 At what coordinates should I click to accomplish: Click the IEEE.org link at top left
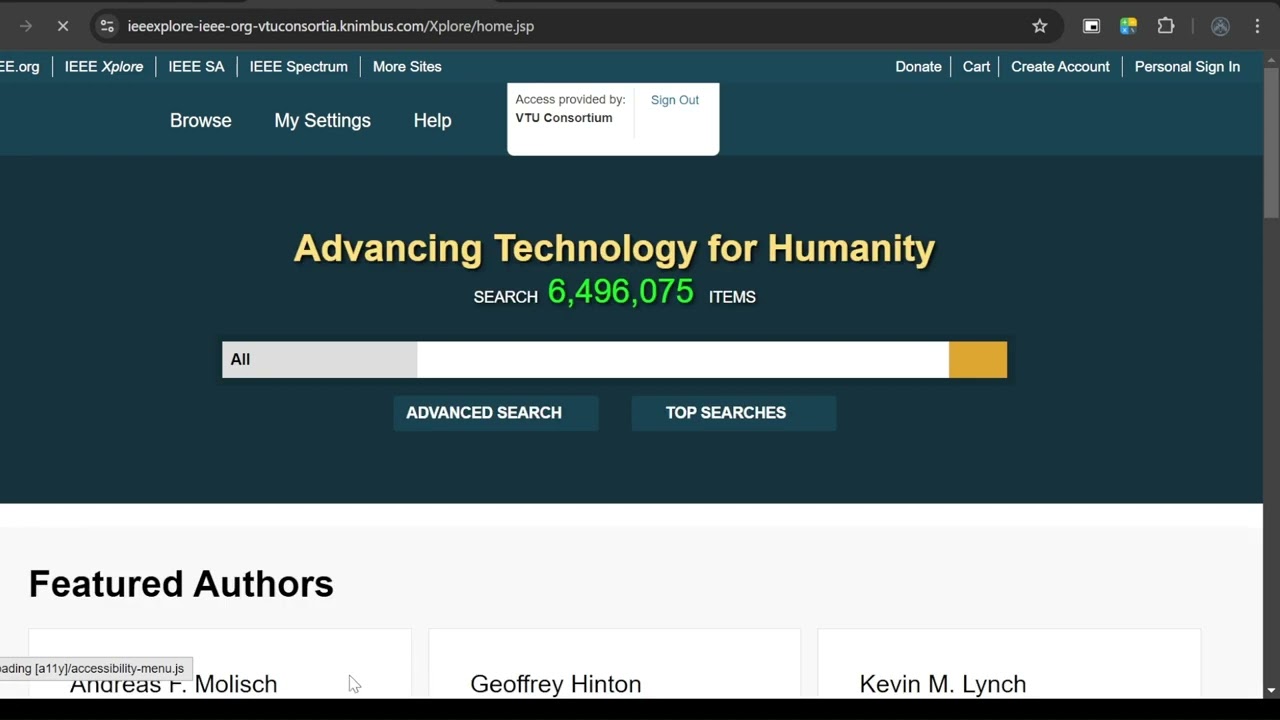(20, 67)
